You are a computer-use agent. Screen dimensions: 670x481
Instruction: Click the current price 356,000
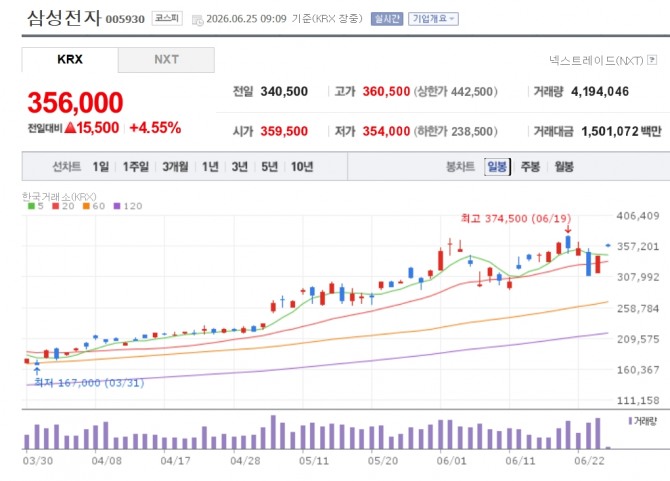point(75,103)
